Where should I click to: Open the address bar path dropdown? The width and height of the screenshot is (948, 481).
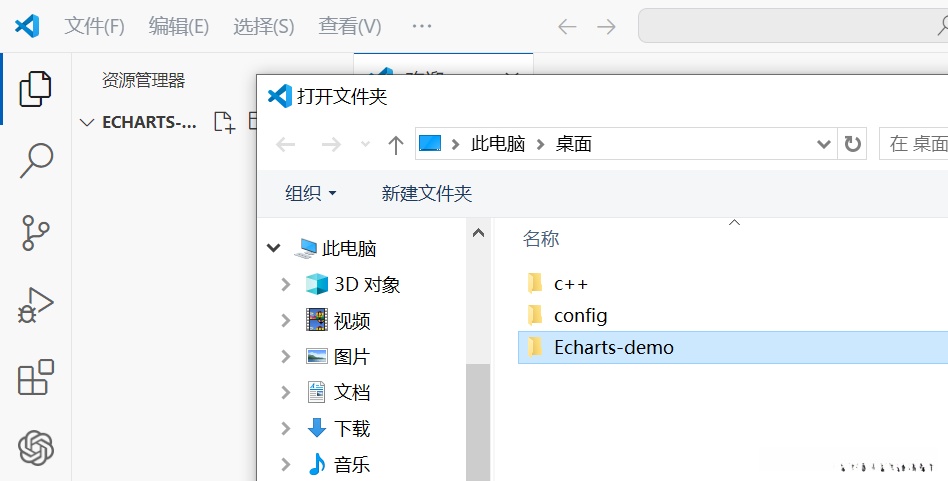point(824,144)
